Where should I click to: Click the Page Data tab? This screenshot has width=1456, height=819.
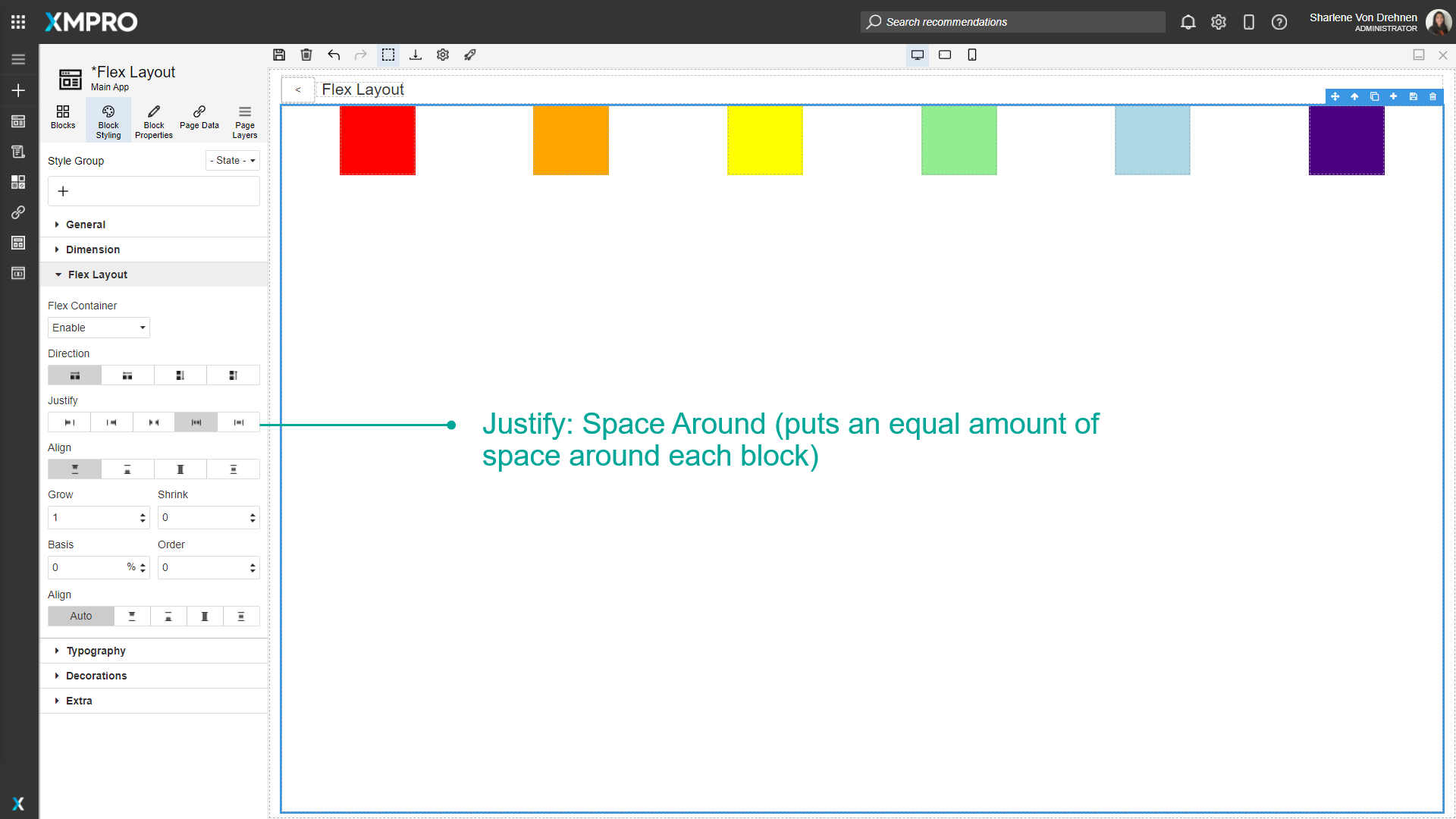(x=199, y=120)
